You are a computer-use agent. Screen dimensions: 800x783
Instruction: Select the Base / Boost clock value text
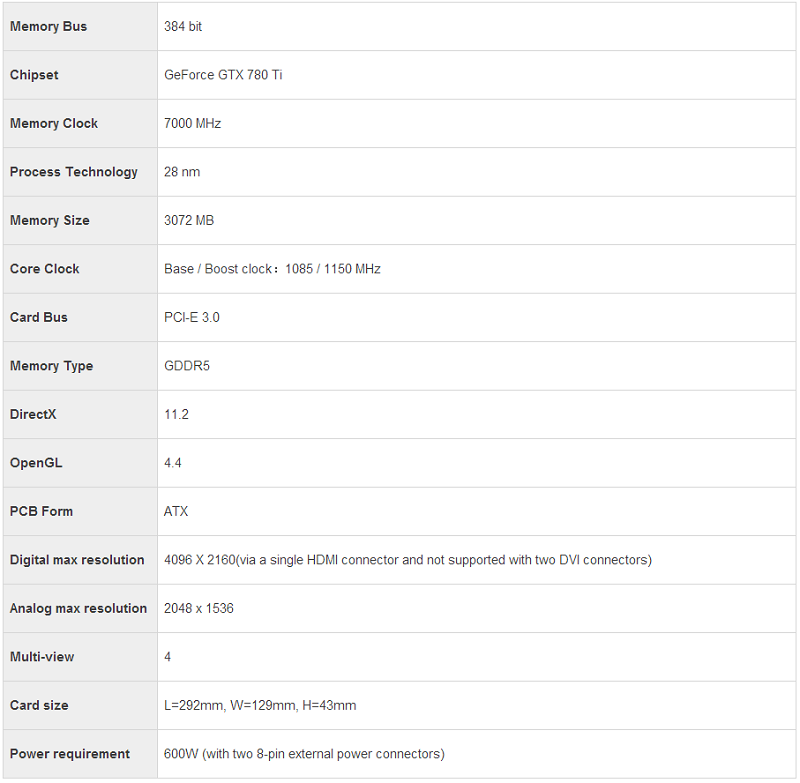tap(272, 269)
